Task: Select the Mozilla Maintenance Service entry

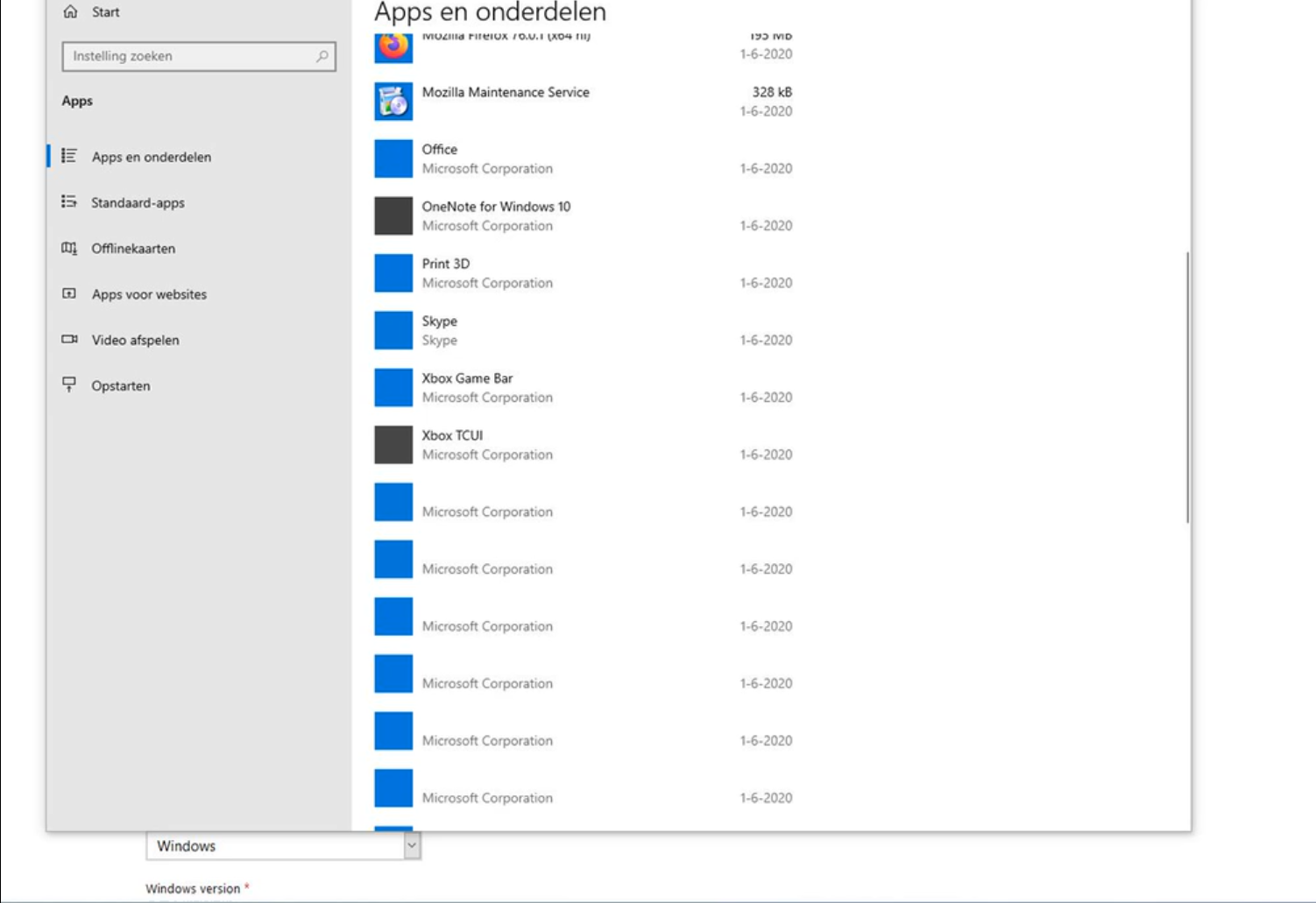Action: [x=584, y=102]
